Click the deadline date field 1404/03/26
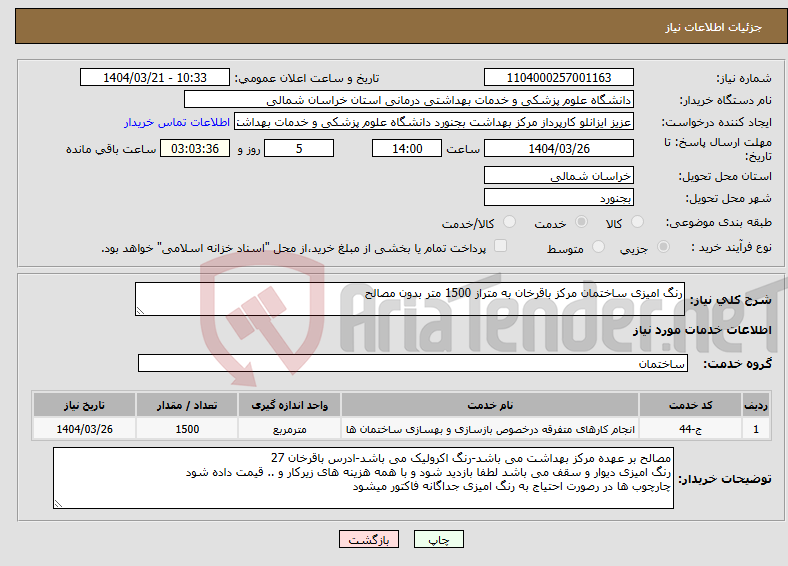The width and height of the screenshot is (788, 566). [x=558, y=148]
